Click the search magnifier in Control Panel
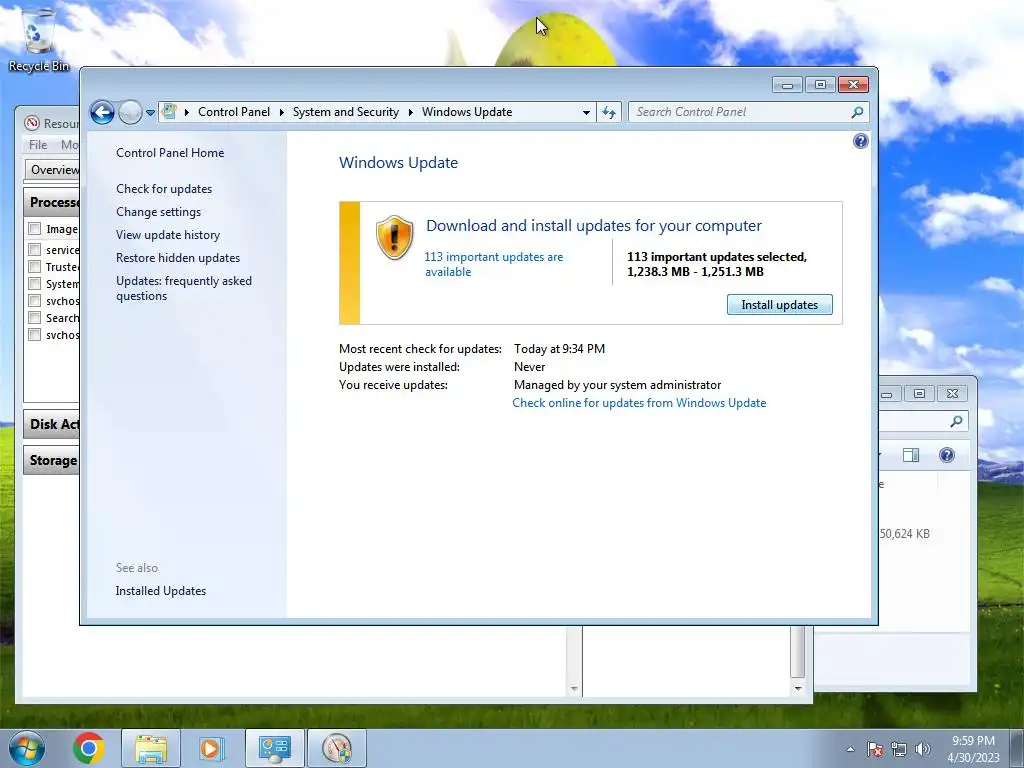 click(x=857, y=112)
